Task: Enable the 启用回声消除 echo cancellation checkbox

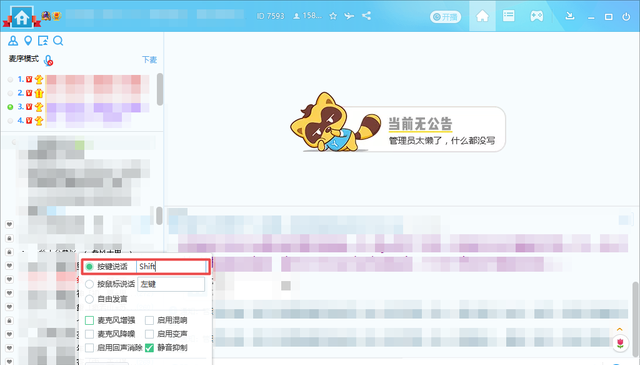Action: 89,348
